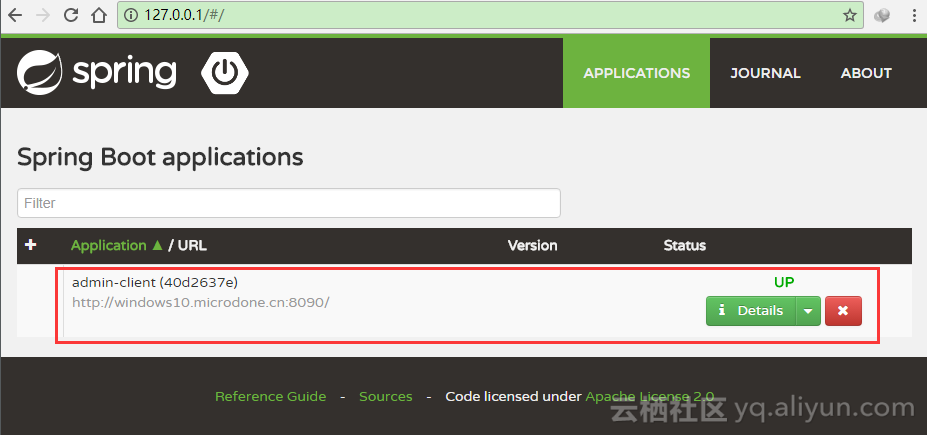Click the Spring leaf logo

pyautogui.click(x=40, y=73)
